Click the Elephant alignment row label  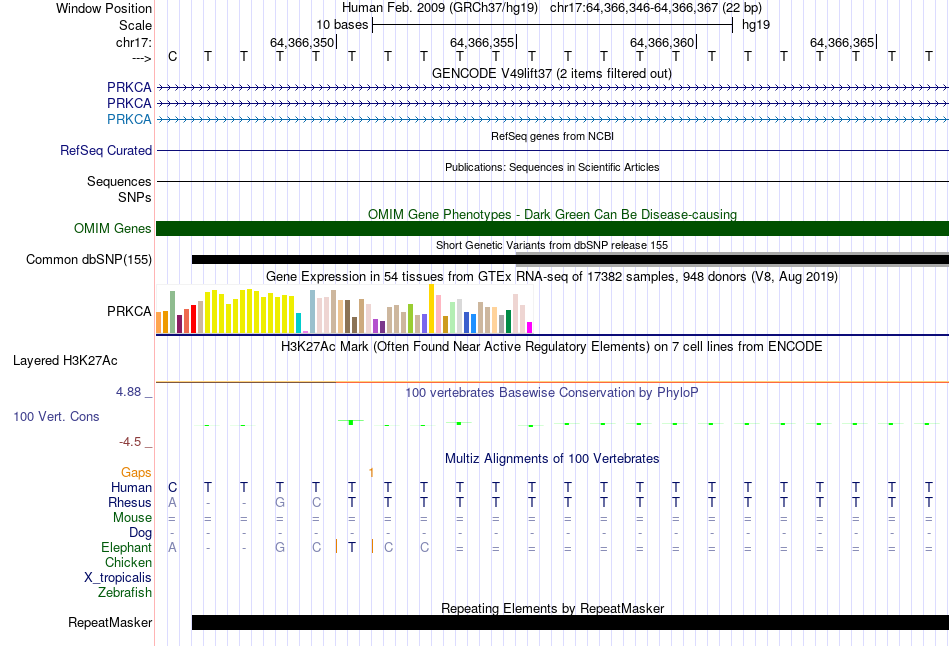coord(126,547)
